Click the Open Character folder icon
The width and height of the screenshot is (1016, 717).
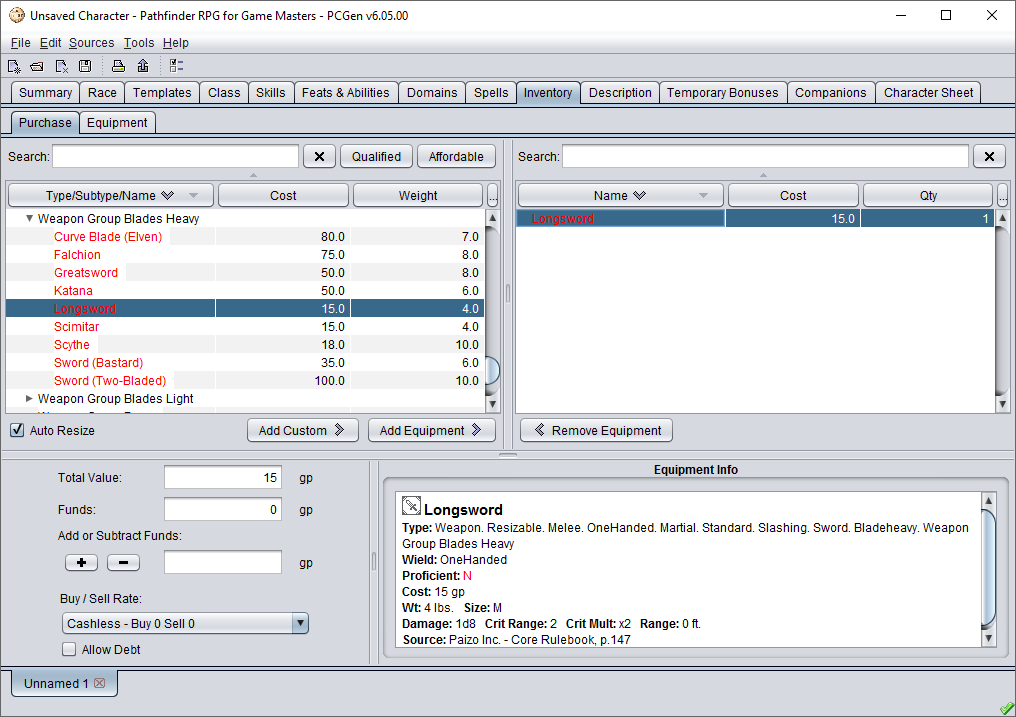click(37, 66)
